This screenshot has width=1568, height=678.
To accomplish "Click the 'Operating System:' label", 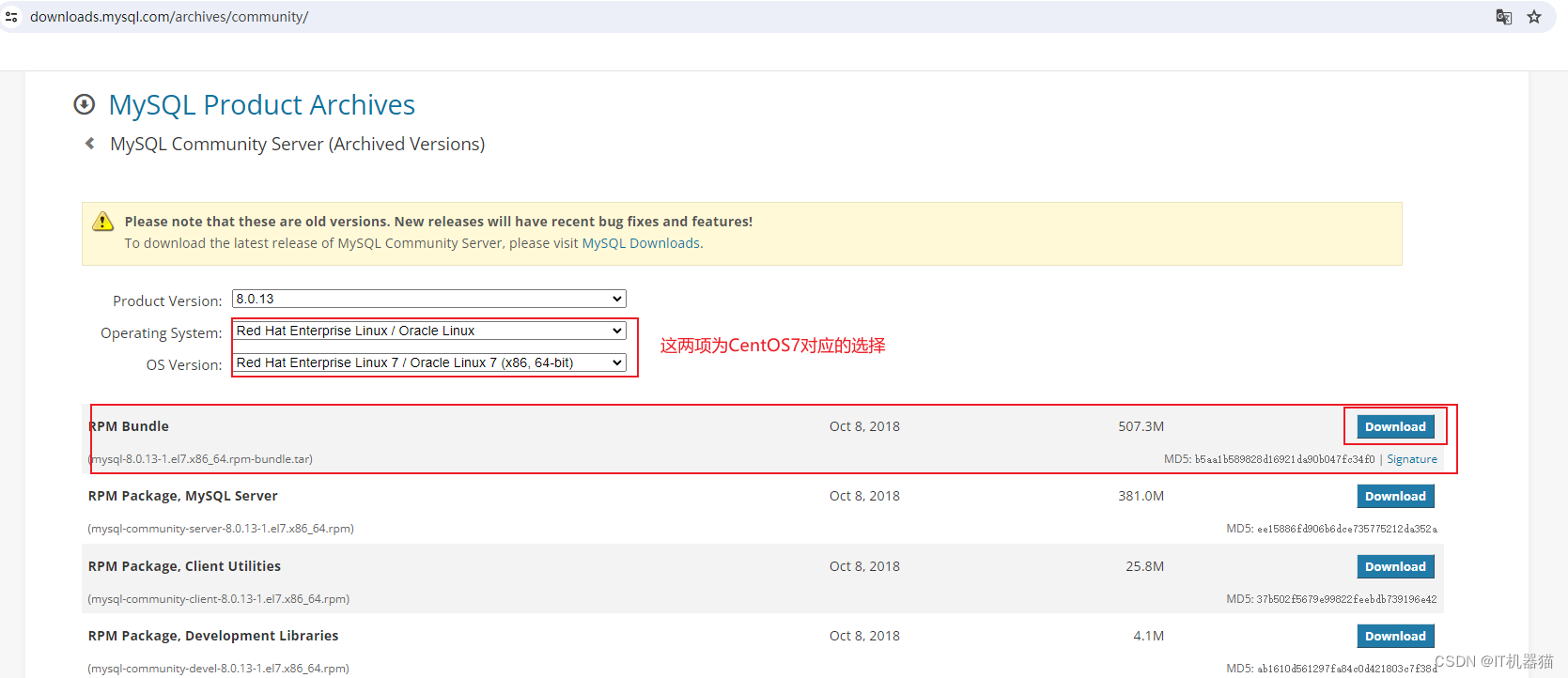I will (162, 333).
